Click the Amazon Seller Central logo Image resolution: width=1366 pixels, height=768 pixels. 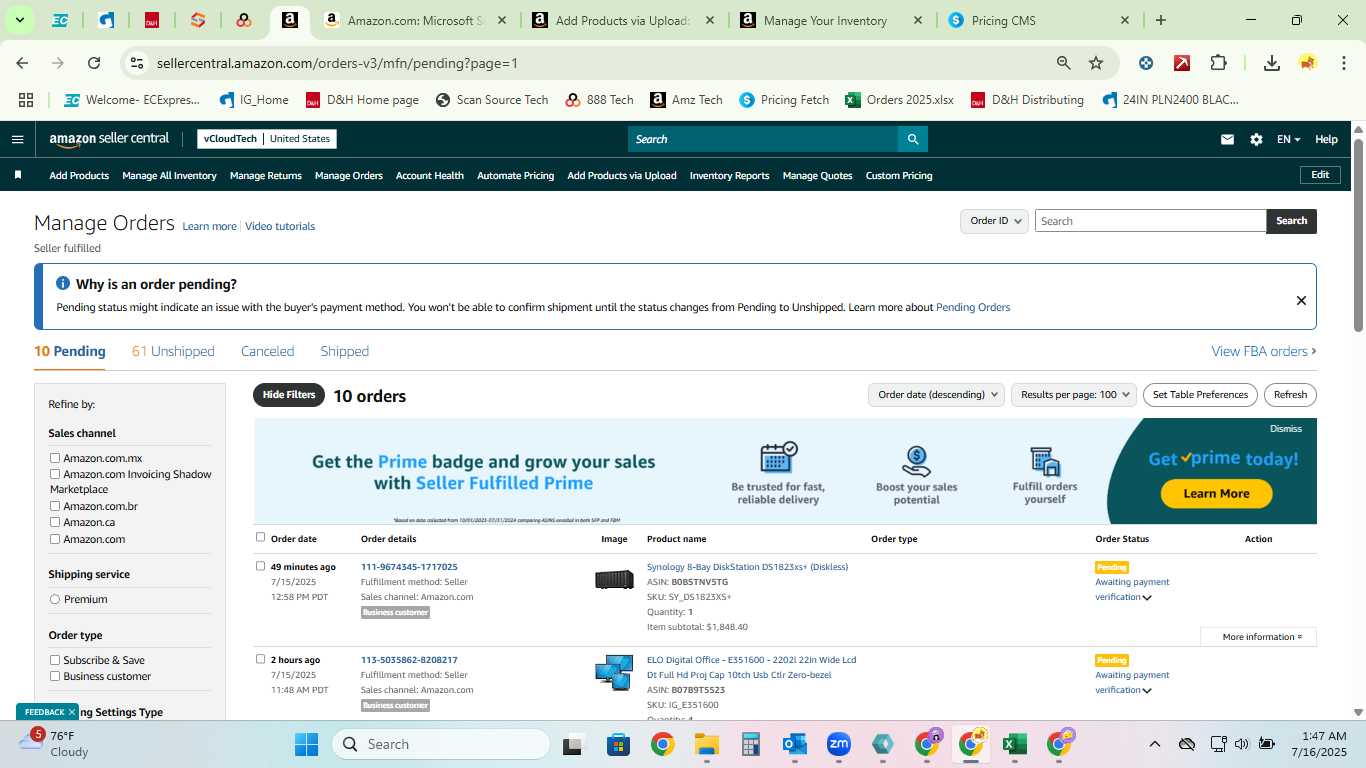click(109, 139)
